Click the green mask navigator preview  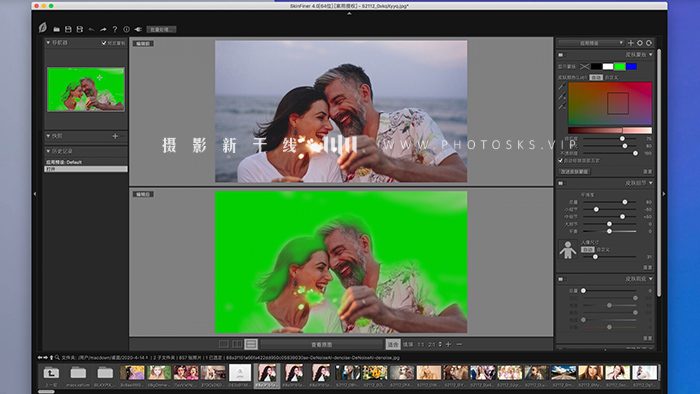click(x=86, y=89)
